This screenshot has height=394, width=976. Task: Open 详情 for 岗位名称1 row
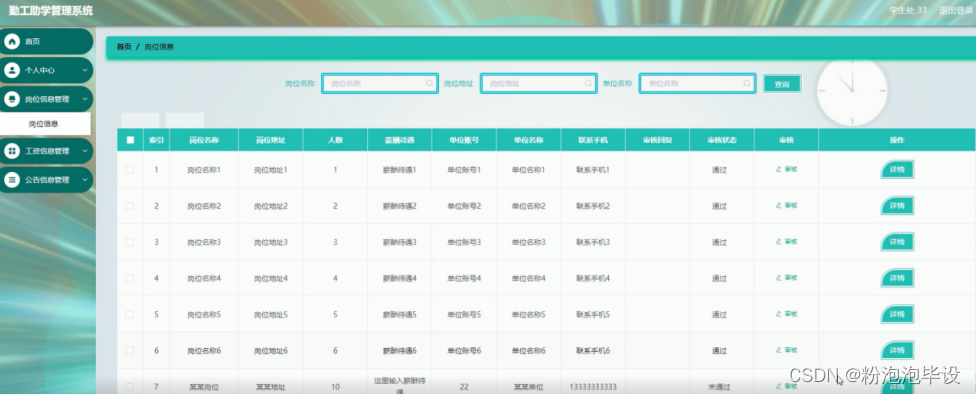[897, 170]
